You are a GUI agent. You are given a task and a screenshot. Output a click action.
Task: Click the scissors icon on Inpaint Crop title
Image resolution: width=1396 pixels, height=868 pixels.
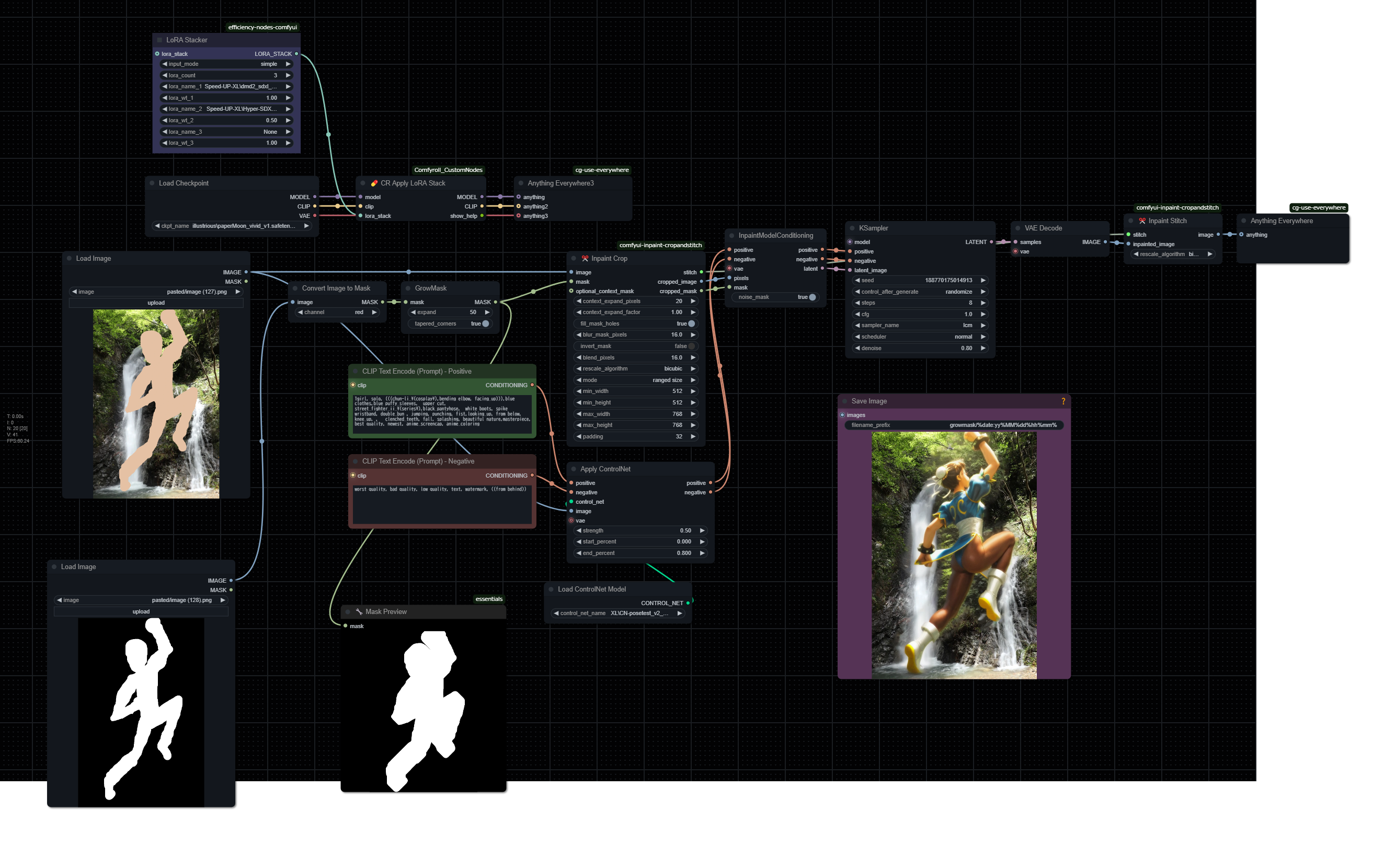pyautogui.click(x=585, y=258)
